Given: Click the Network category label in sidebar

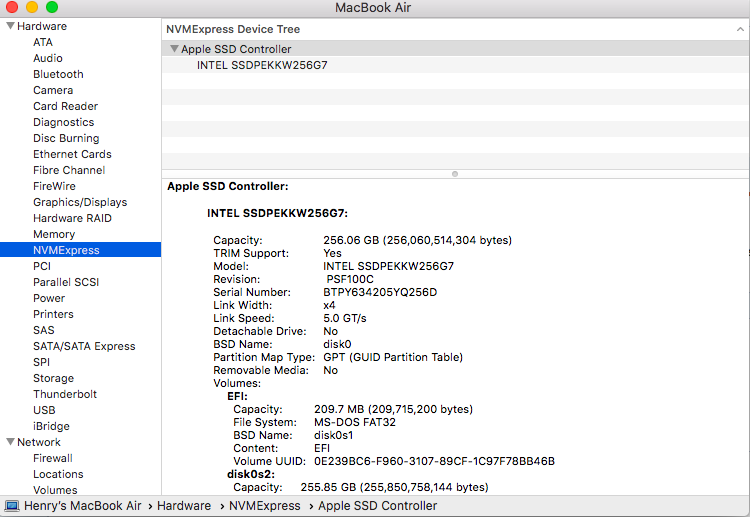Looking at the screenshot, I should coord(39,442).
